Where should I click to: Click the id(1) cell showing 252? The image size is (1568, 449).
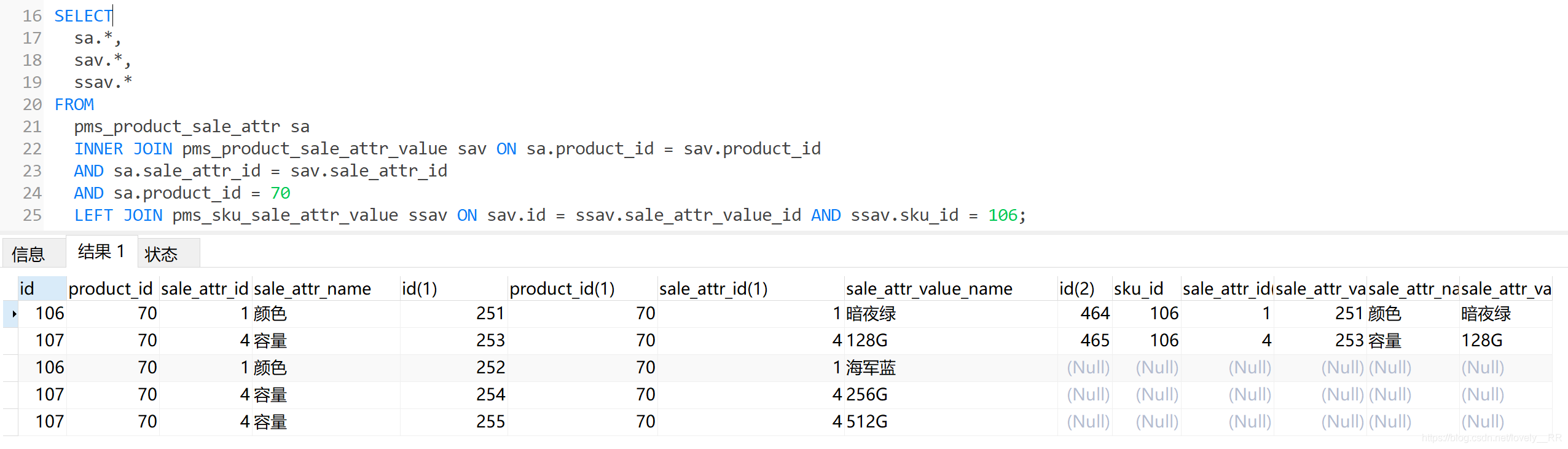click(x=490, y=367)
